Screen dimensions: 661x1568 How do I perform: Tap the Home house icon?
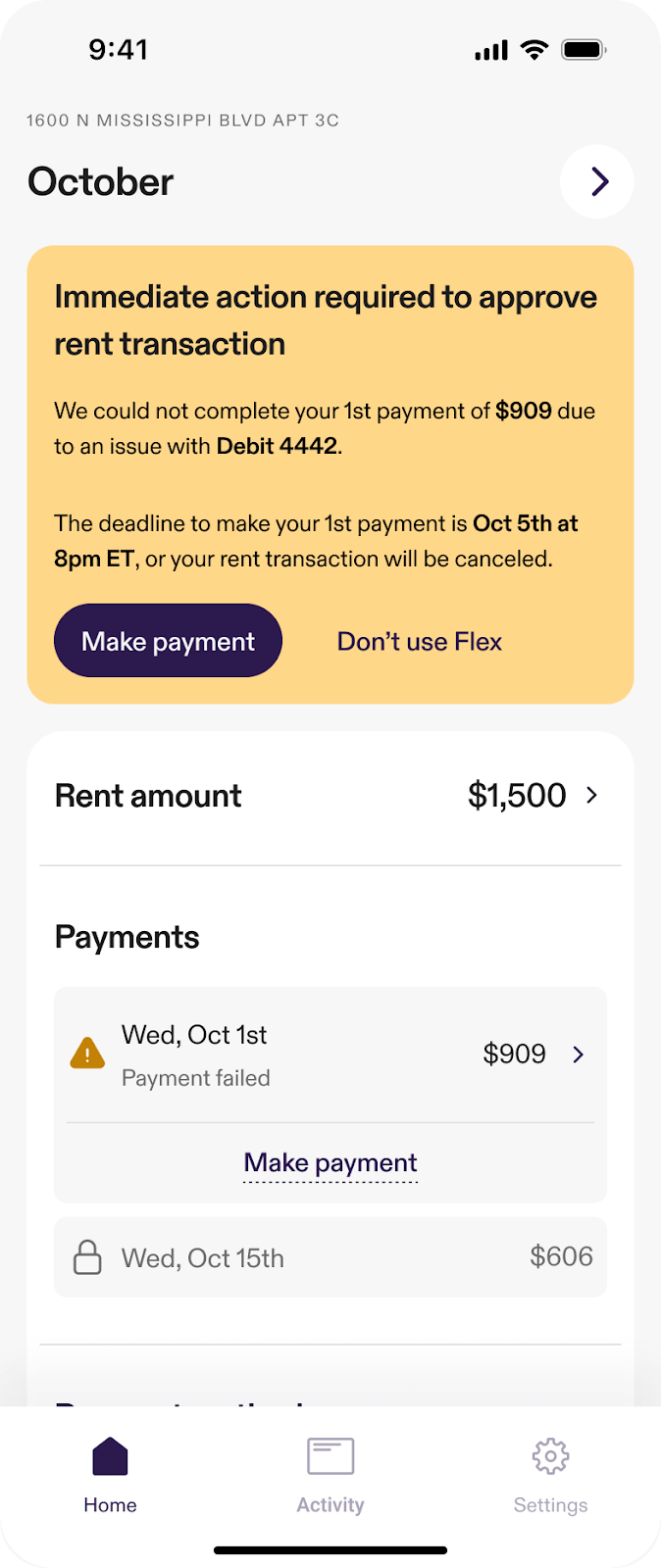coord(110,1456)
